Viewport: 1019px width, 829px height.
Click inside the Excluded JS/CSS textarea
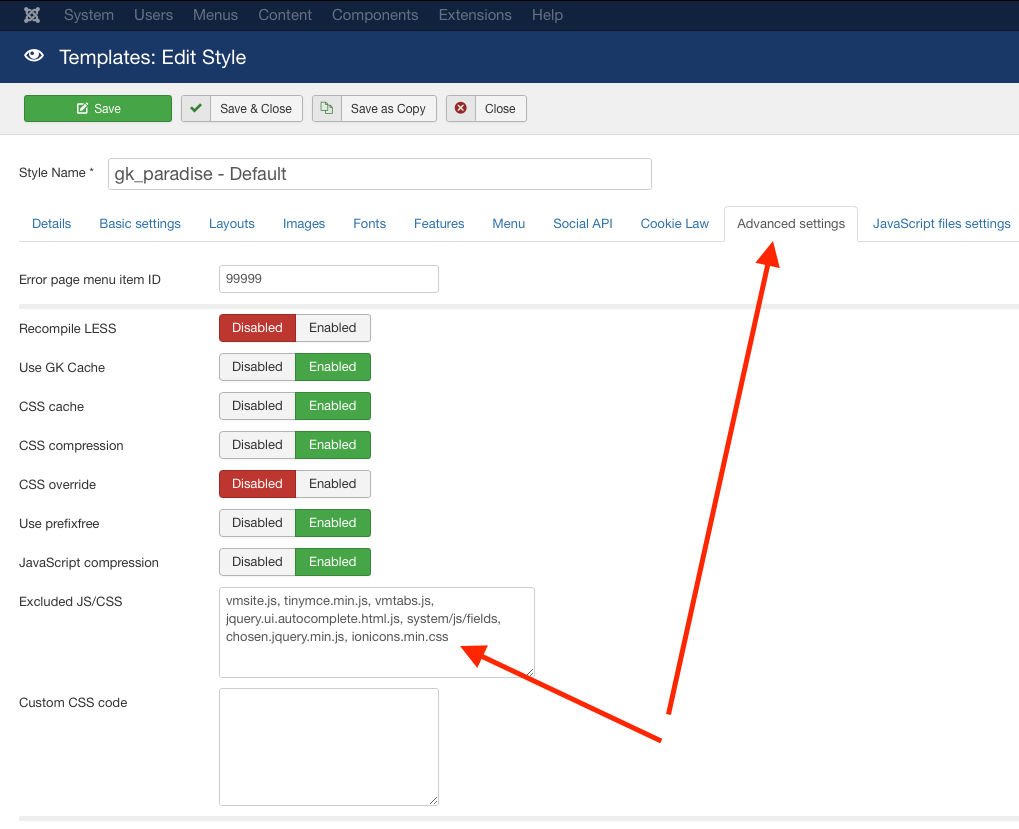pos(377,632)
